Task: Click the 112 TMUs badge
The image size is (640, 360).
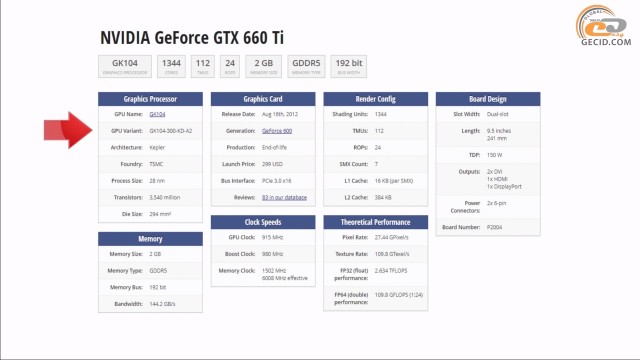Action: [202, 66]
